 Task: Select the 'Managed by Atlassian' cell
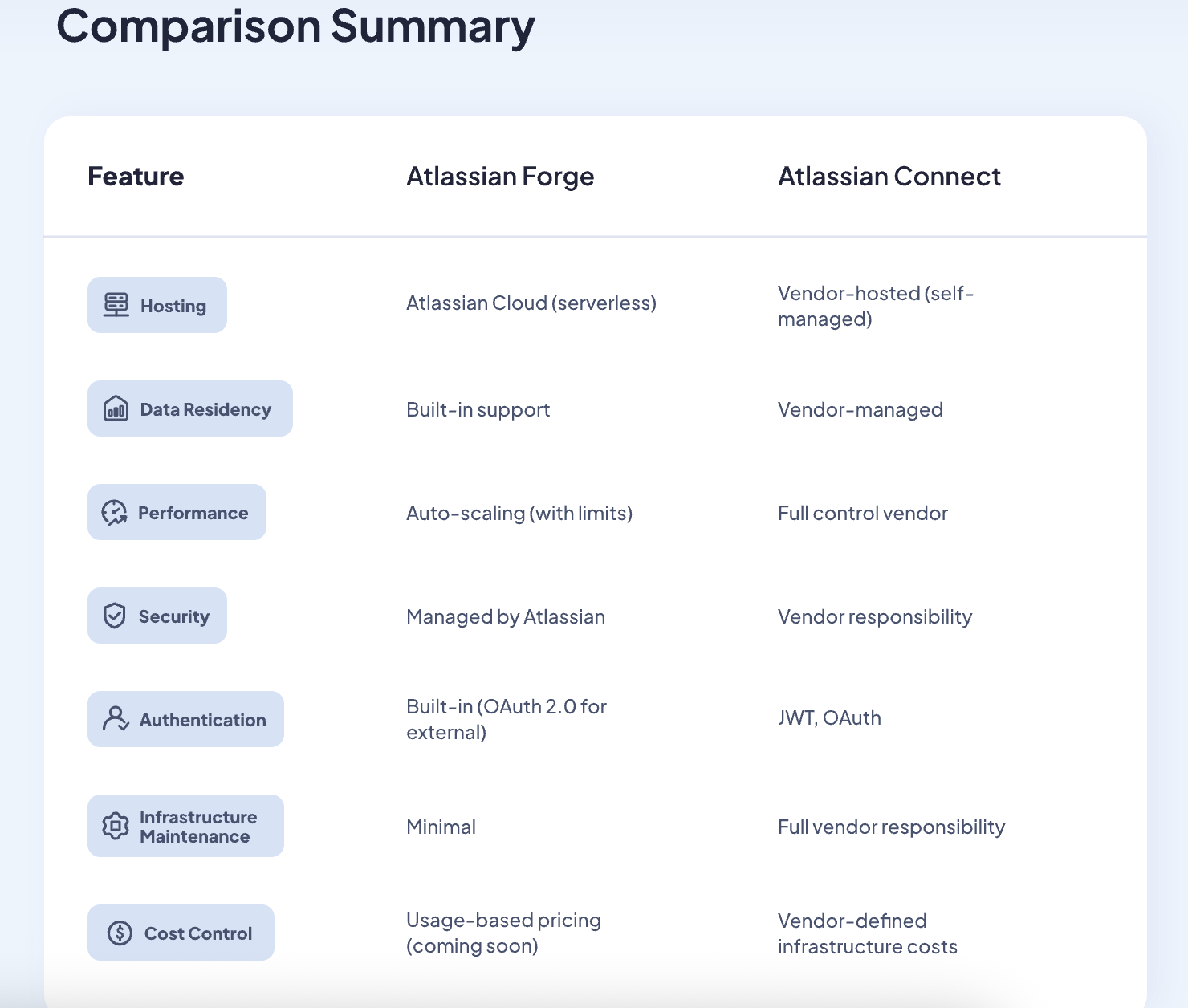[506, 616]
